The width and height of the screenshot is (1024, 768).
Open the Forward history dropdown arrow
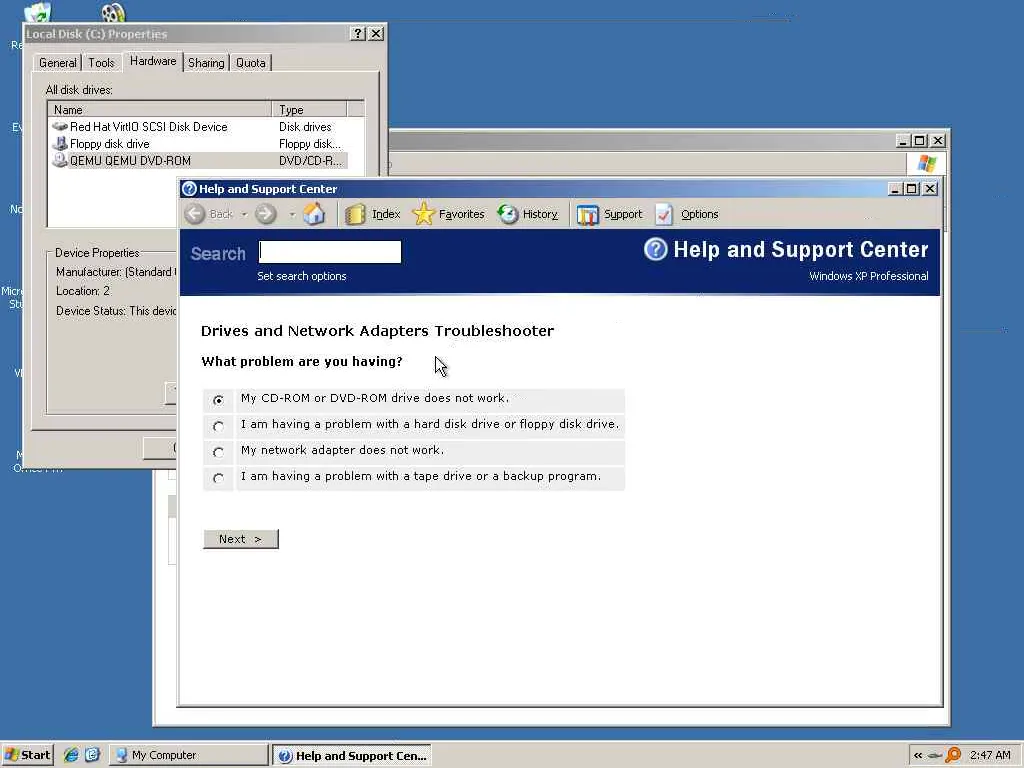pos(292,214)
